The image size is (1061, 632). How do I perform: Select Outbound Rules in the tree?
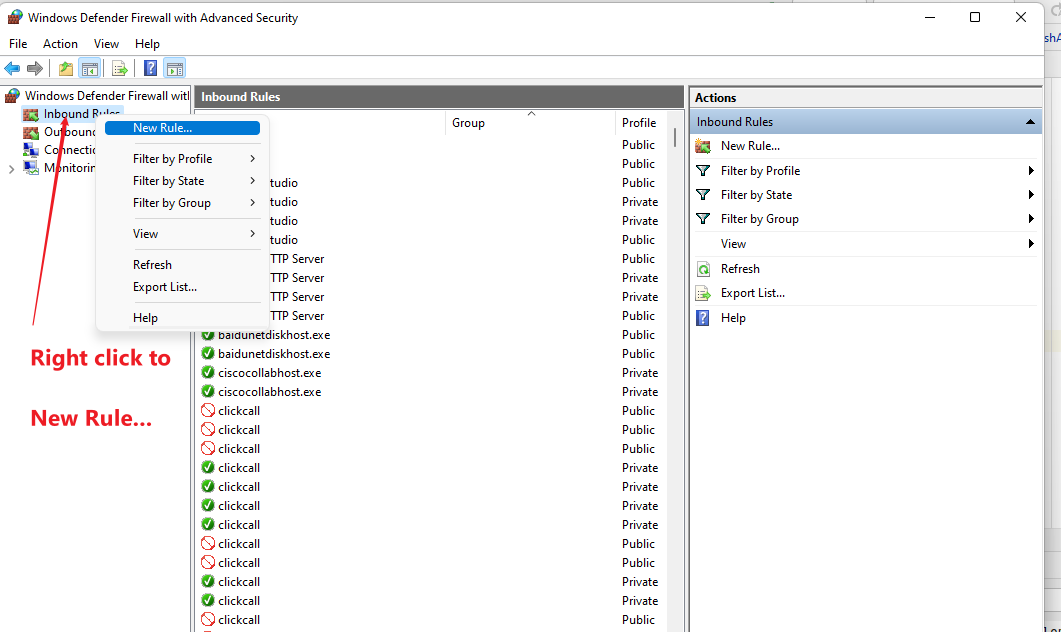coord(69,132)
